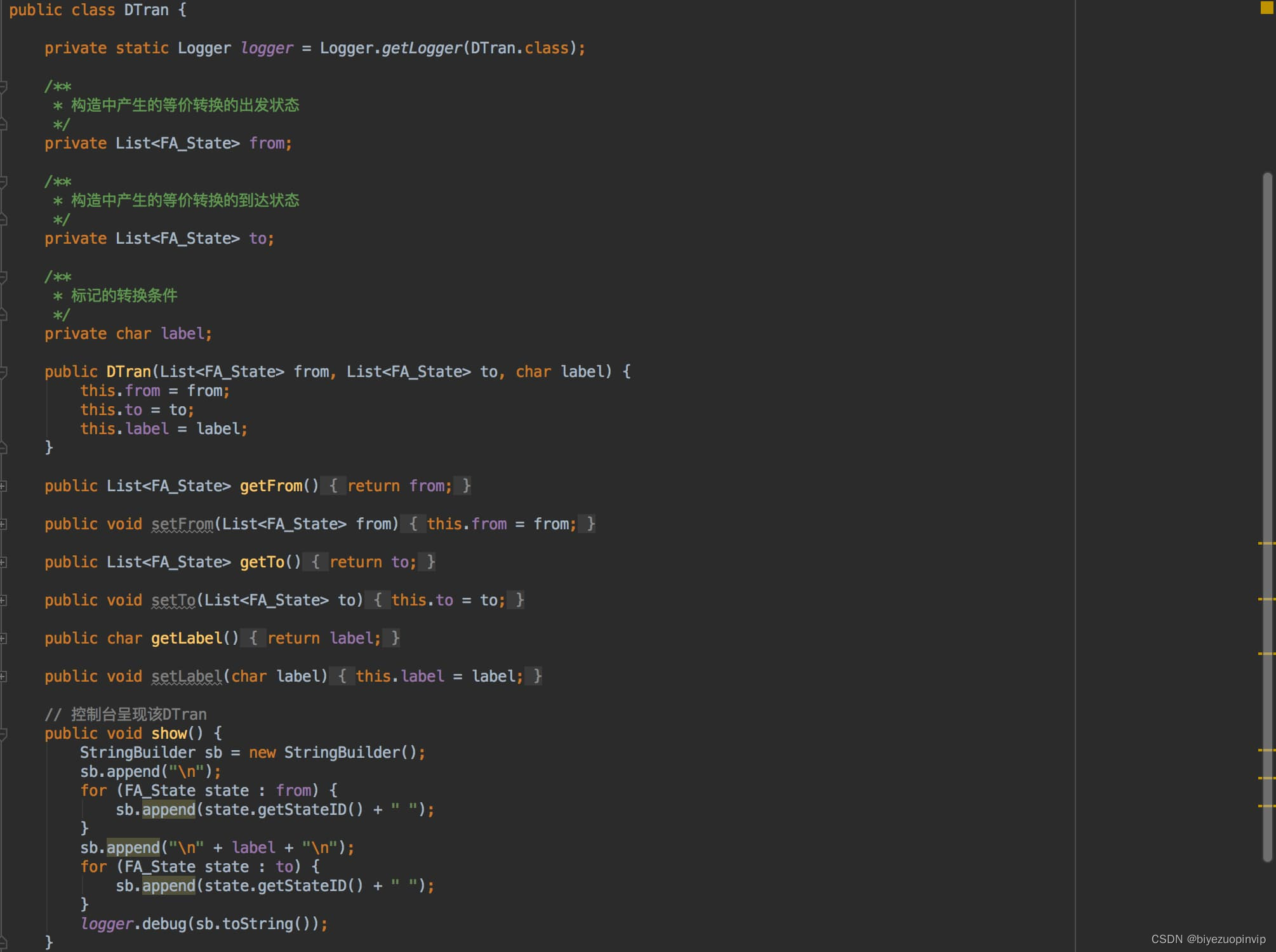Expand the folded getFrom() method

pyautogui.click(x=3, y=486)
